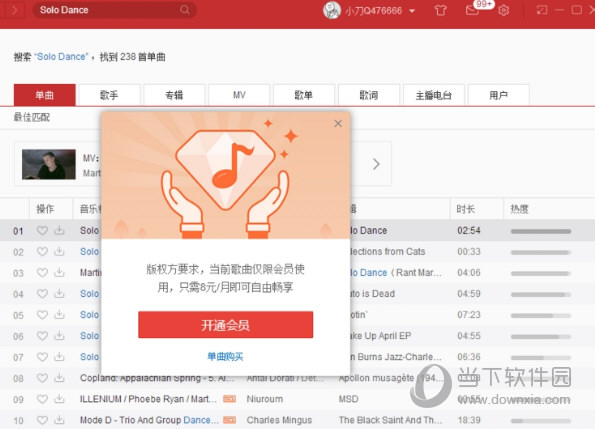This screenshot has height=429, width=595.
Task: Sort by the 热度 column header
Action: coord(519,209)
